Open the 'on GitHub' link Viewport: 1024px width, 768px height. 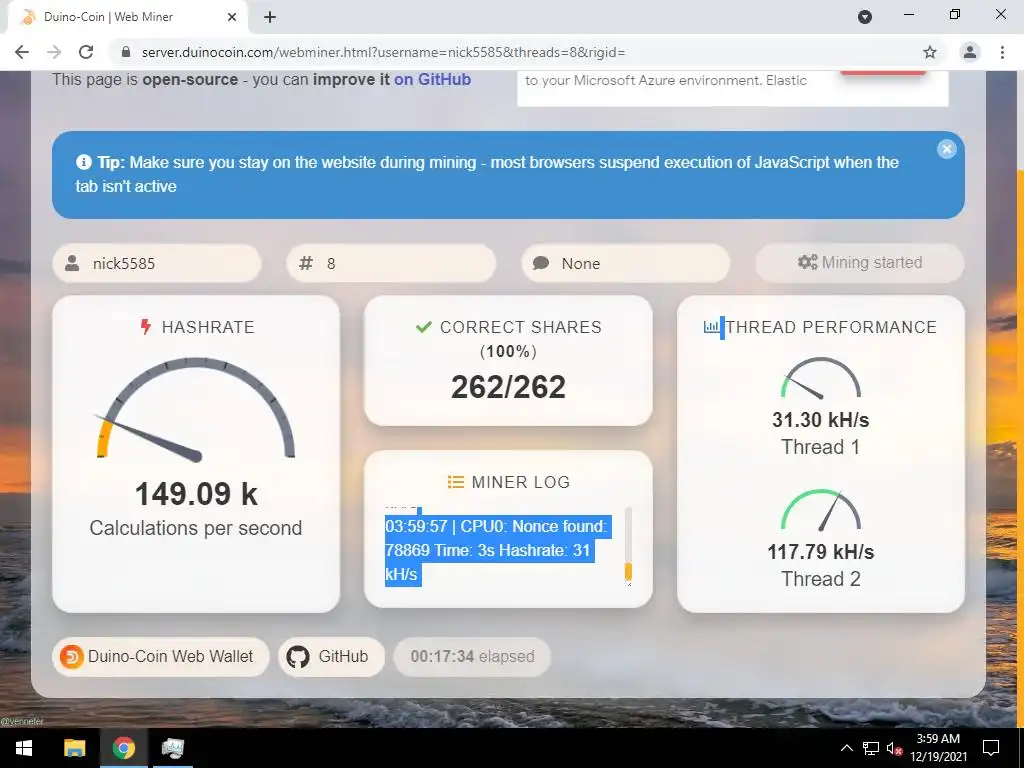(432, 79)
